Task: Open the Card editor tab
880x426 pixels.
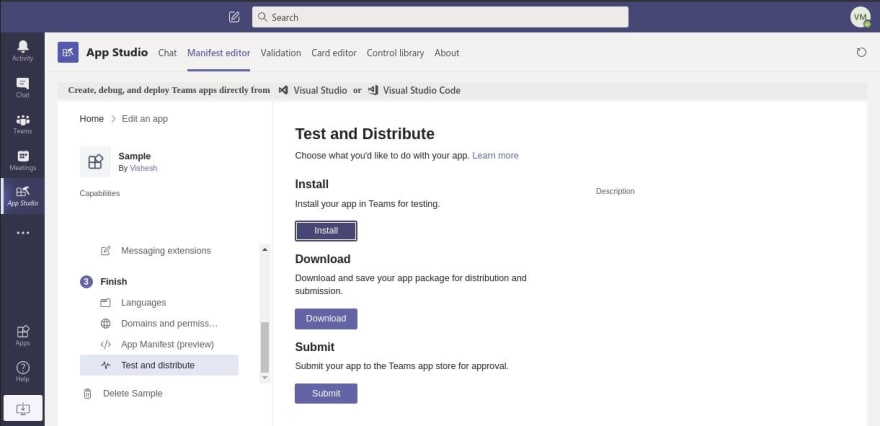Action: 334,53
